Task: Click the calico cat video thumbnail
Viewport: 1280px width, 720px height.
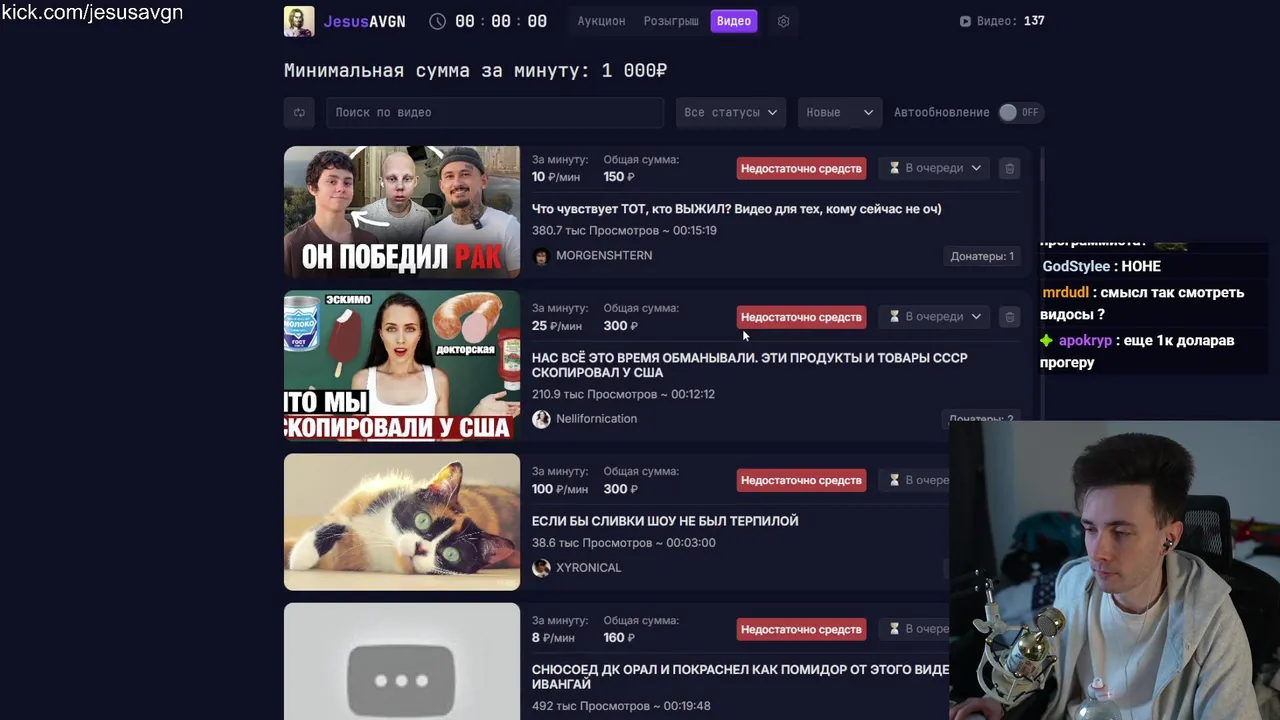Action: (x=402, y=522)
